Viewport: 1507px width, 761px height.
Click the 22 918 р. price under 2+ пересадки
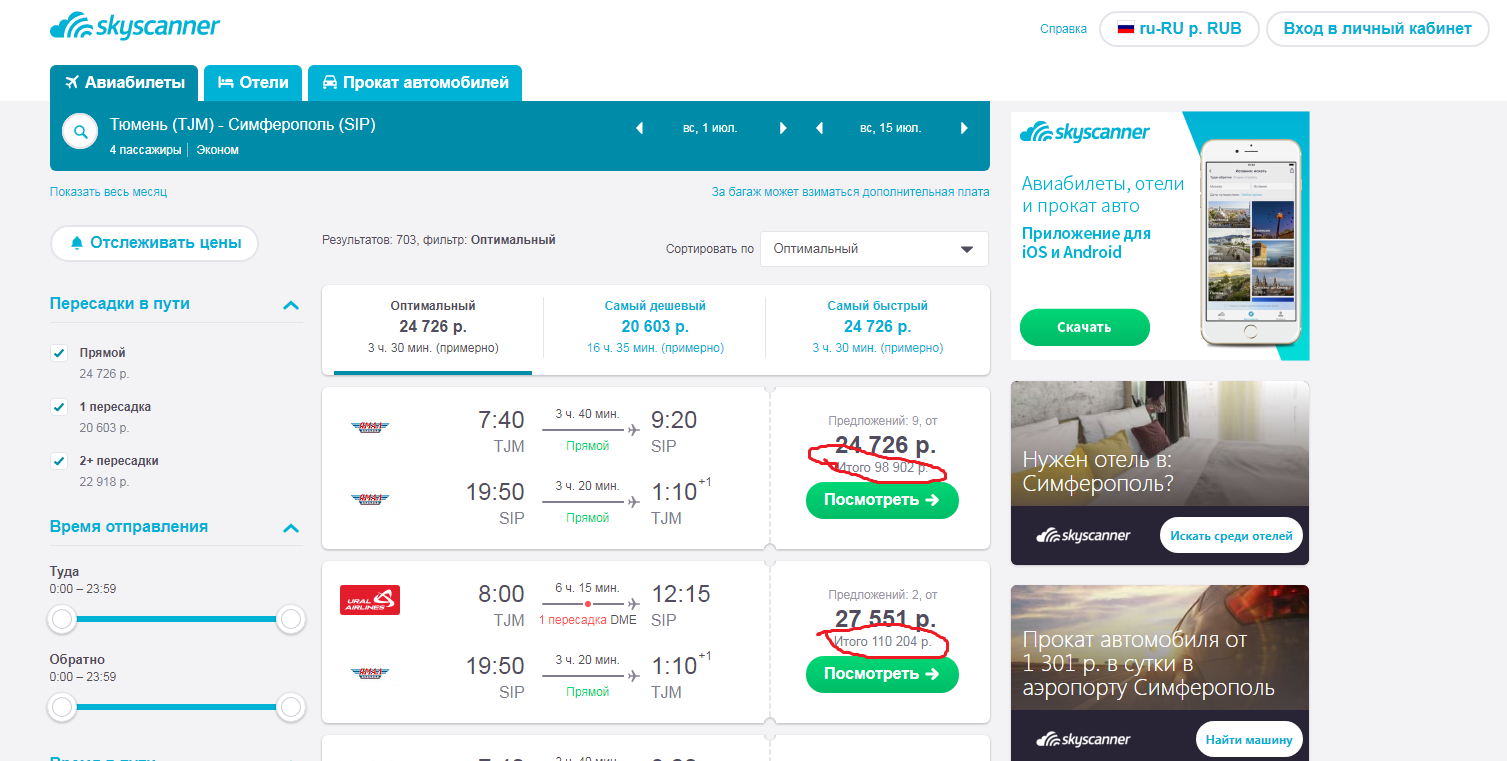(105, 482)
